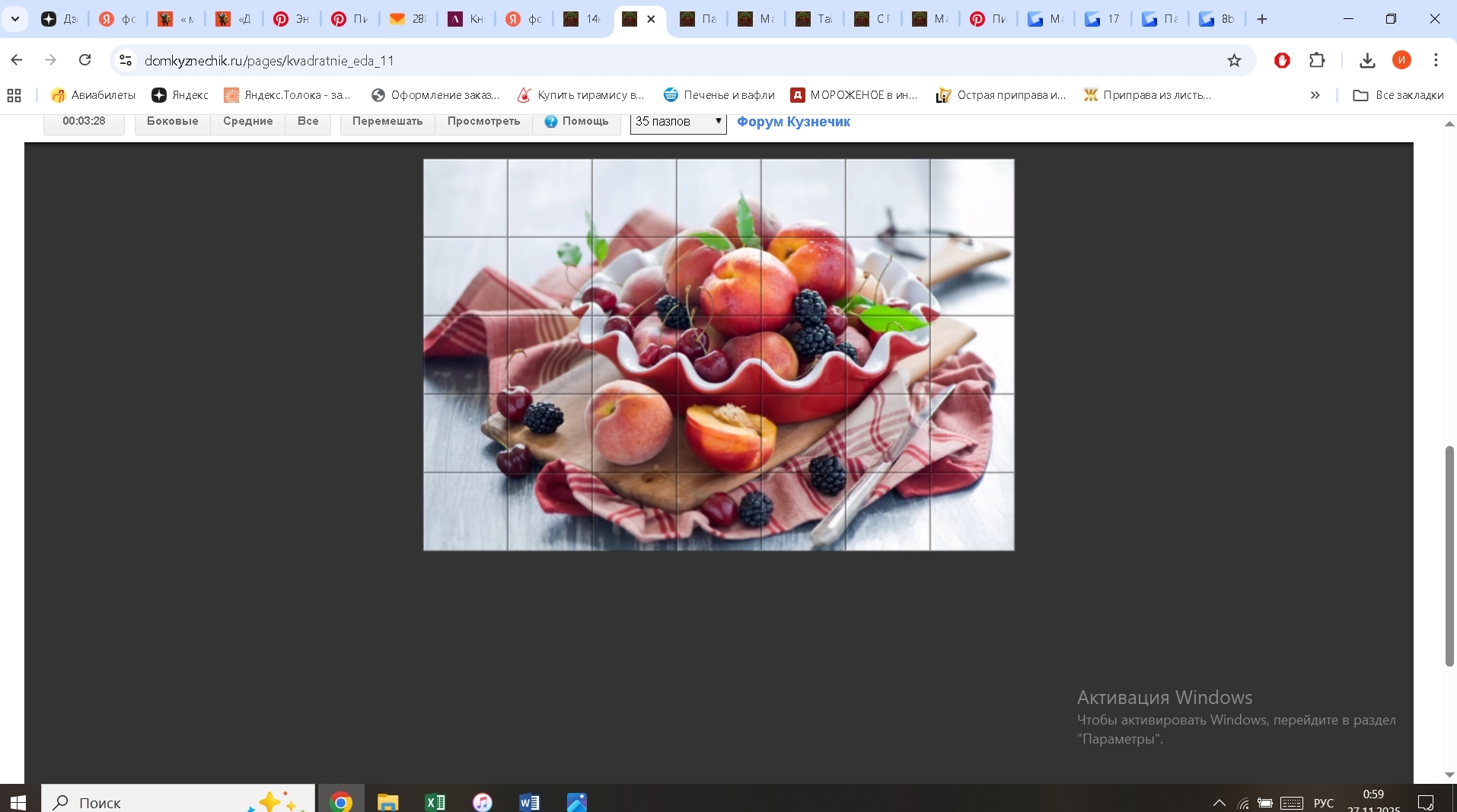Open the profile avatar "И"
The height and width of the screenshot is (812, 1457).
click(x=1401, y=60)
